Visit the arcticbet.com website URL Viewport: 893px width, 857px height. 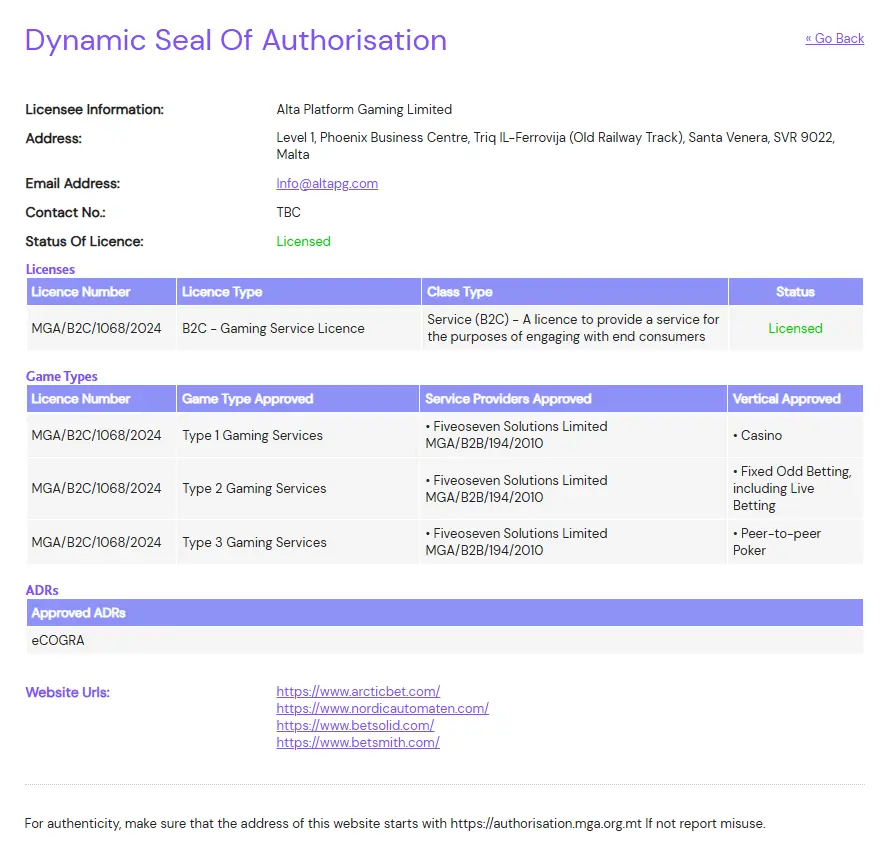(x=358, y=692)
